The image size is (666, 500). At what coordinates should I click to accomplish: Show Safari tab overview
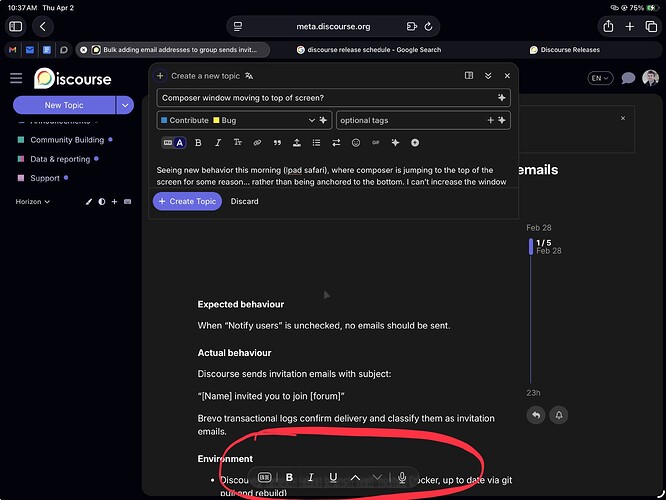click(651, 26)
